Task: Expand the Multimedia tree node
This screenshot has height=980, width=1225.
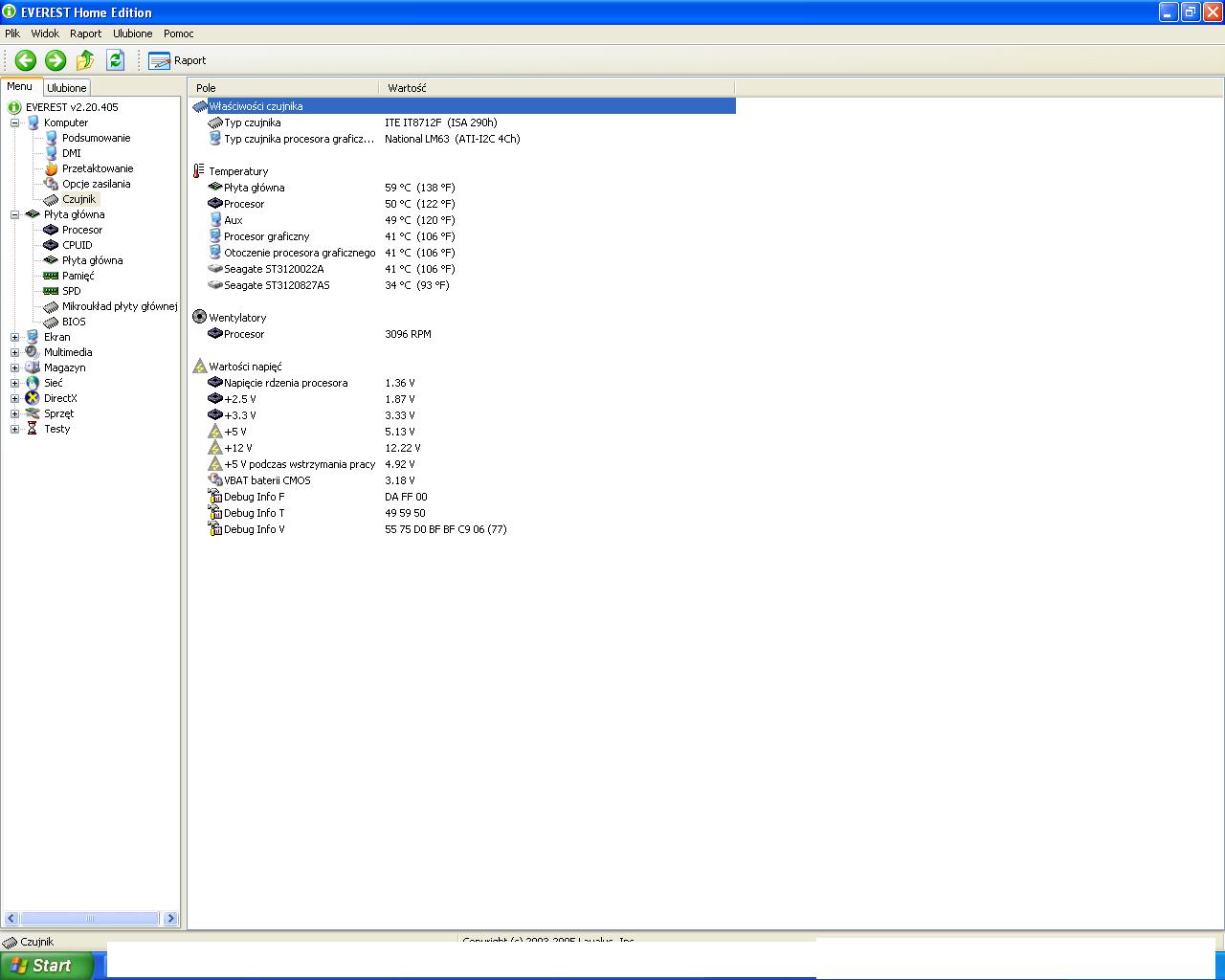Action: [x=15, y=352]
